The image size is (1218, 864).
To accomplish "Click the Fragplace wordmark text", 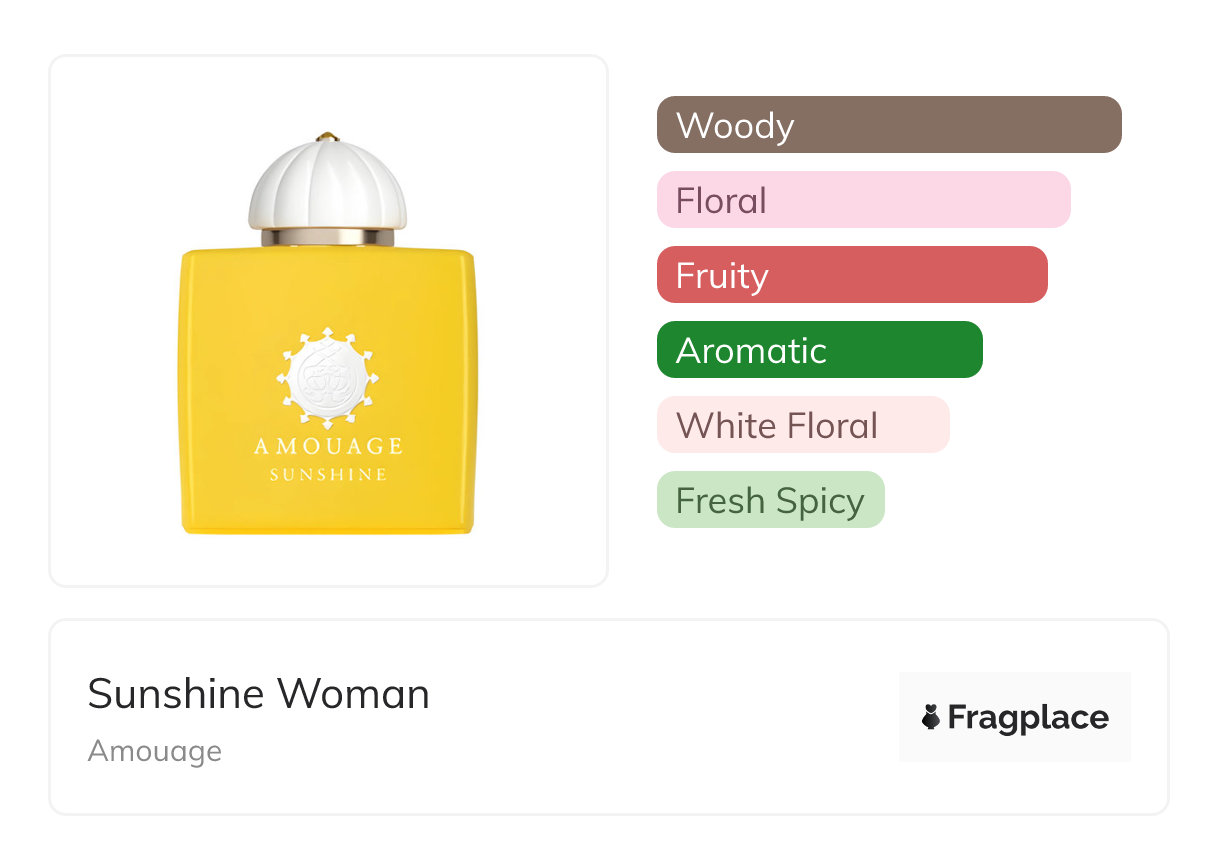I will [x=1028, y=717].
